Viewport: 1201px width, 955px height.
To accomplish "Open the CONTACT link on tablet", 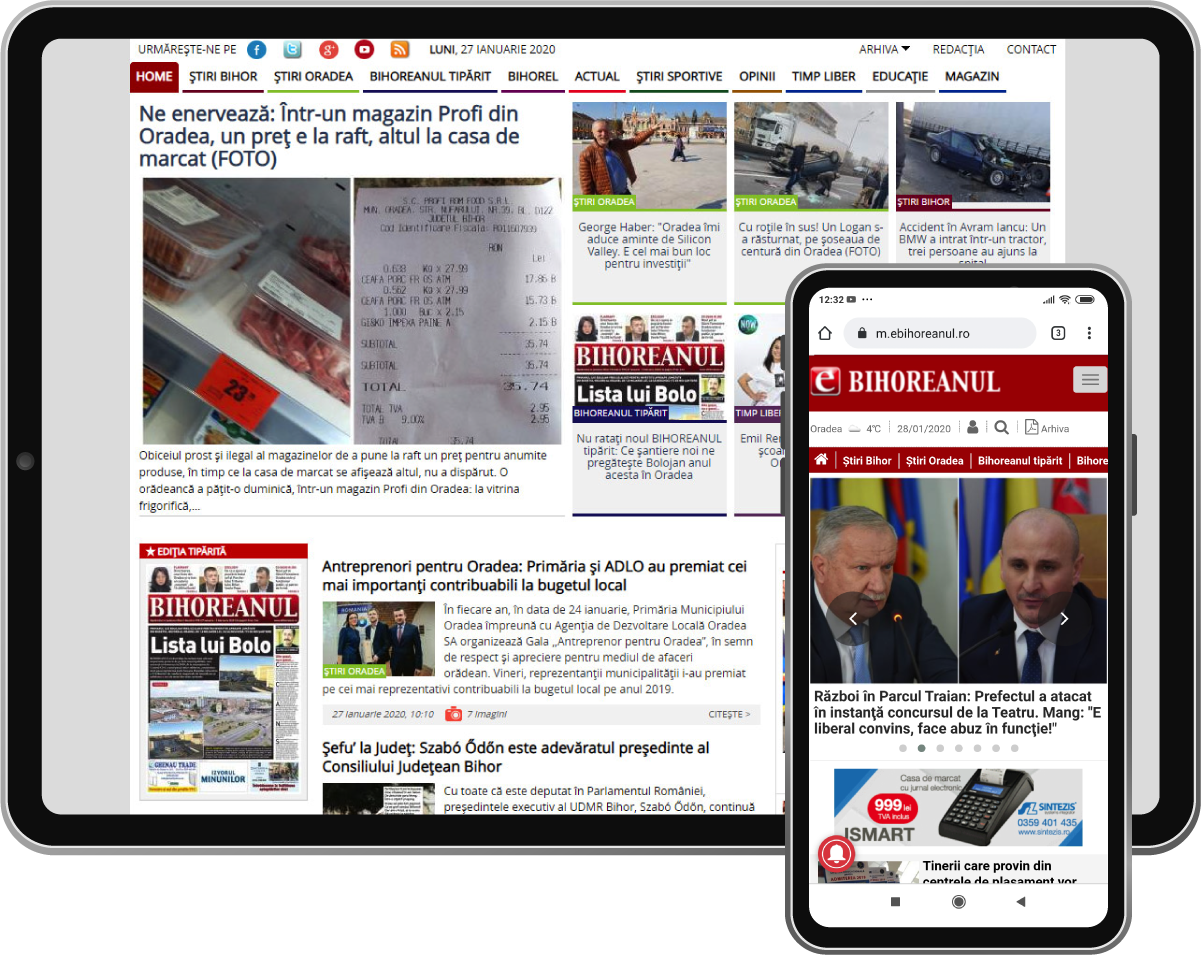I will (1031, 49).
